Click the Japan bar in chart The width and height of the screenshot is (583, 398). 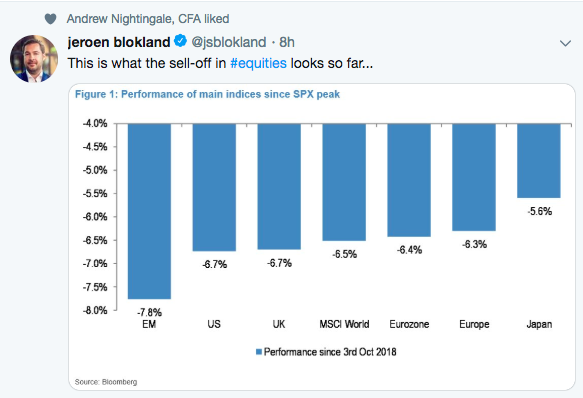click(539, 161)
